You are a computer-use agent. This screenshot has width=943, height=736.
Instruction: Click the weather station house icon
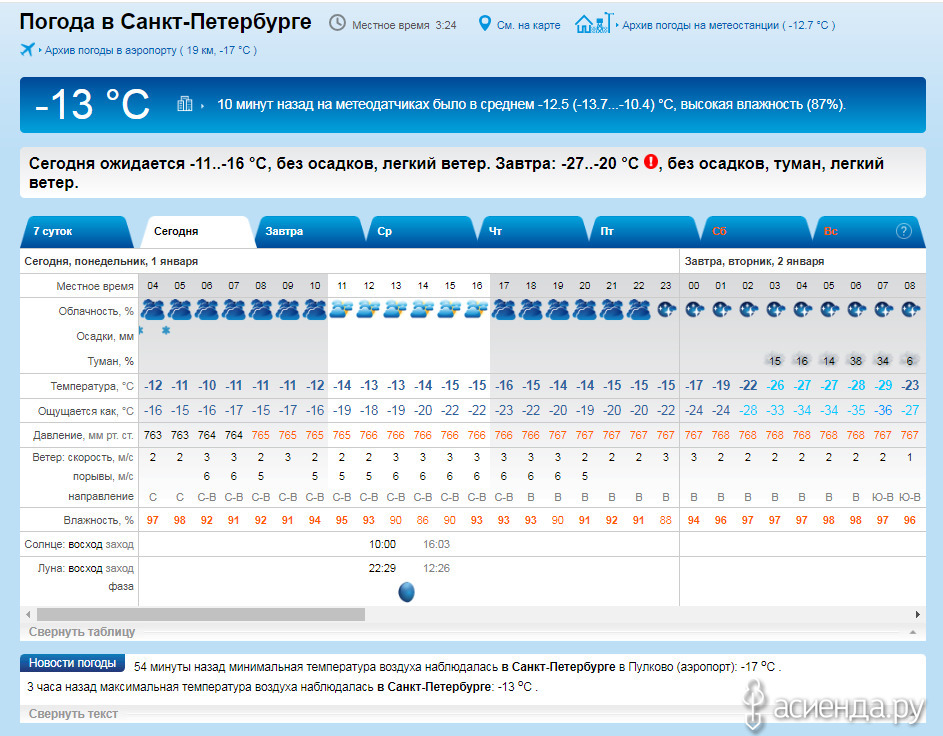(593, 23)
